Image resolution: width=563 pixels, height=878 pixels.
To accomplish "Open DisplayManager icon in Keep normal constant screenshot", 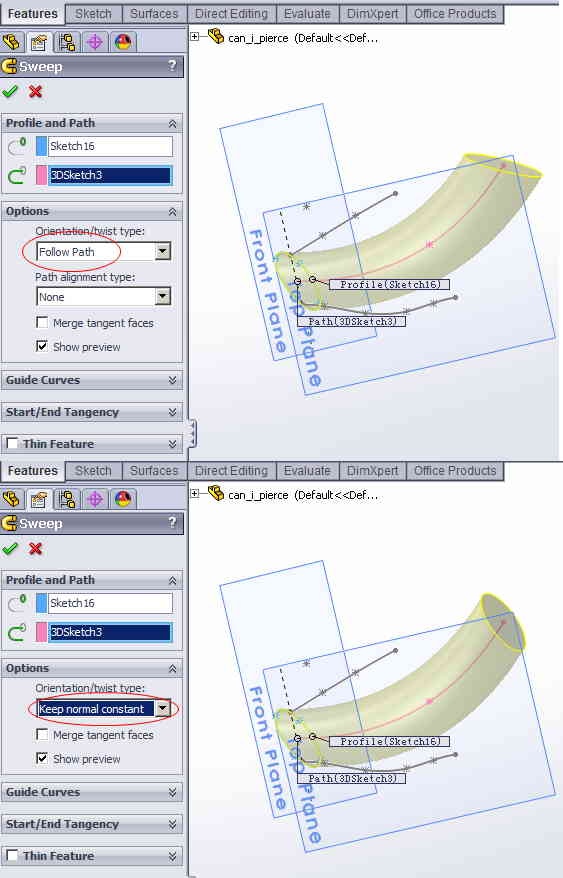I will point(122,499).
